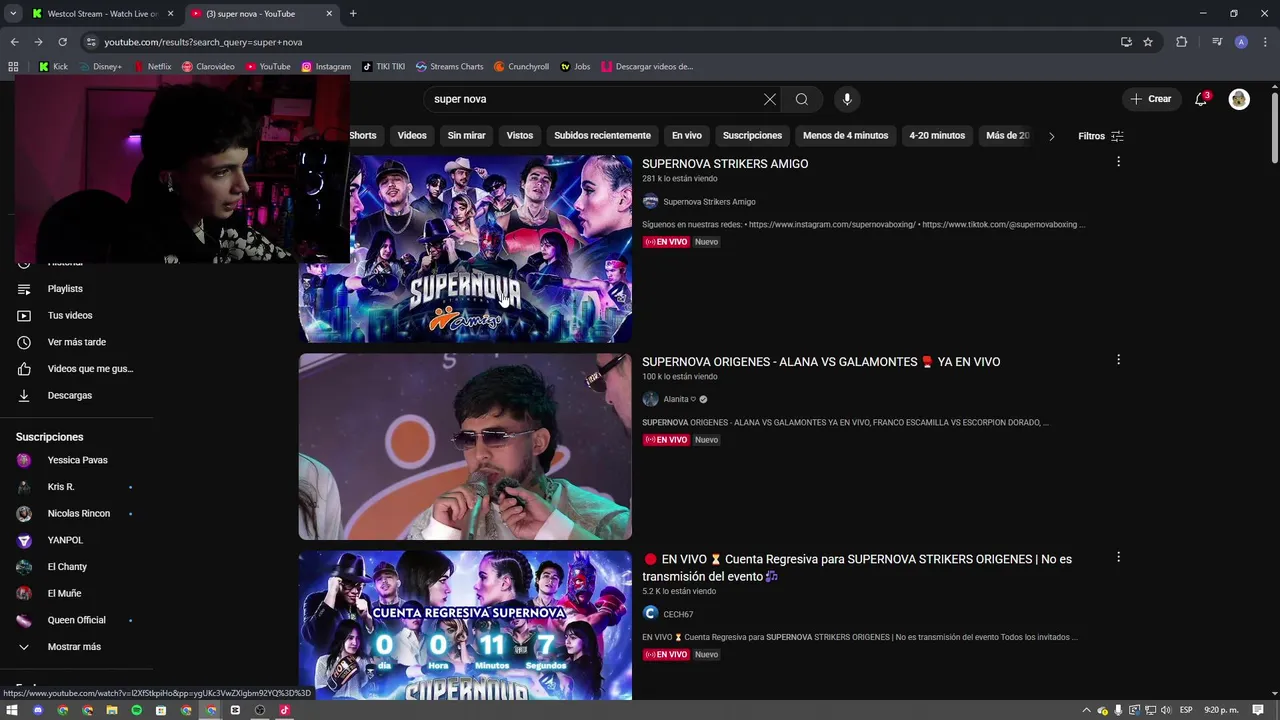The height and width of the screenshot is (720, 1280).
Task: Open new browser tab
Action: 353,14
